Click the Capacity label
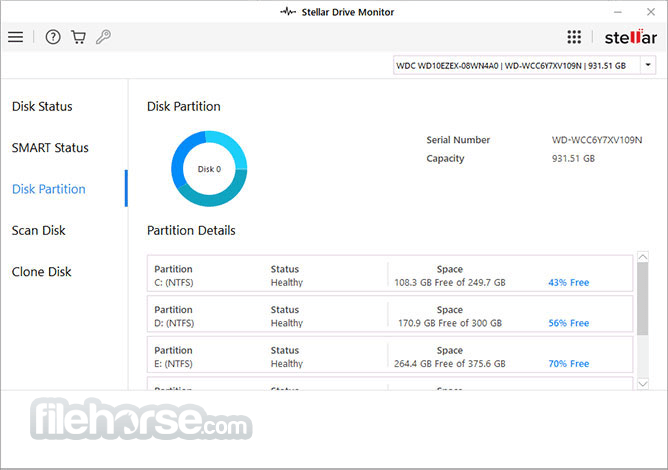 (x=445, y=159)
